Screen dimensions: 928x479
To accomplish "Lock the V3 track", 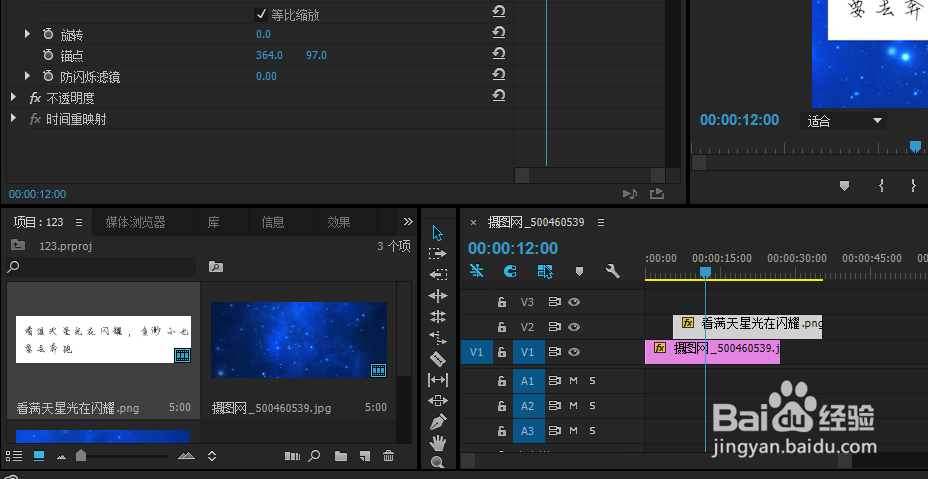I will 502,302.
